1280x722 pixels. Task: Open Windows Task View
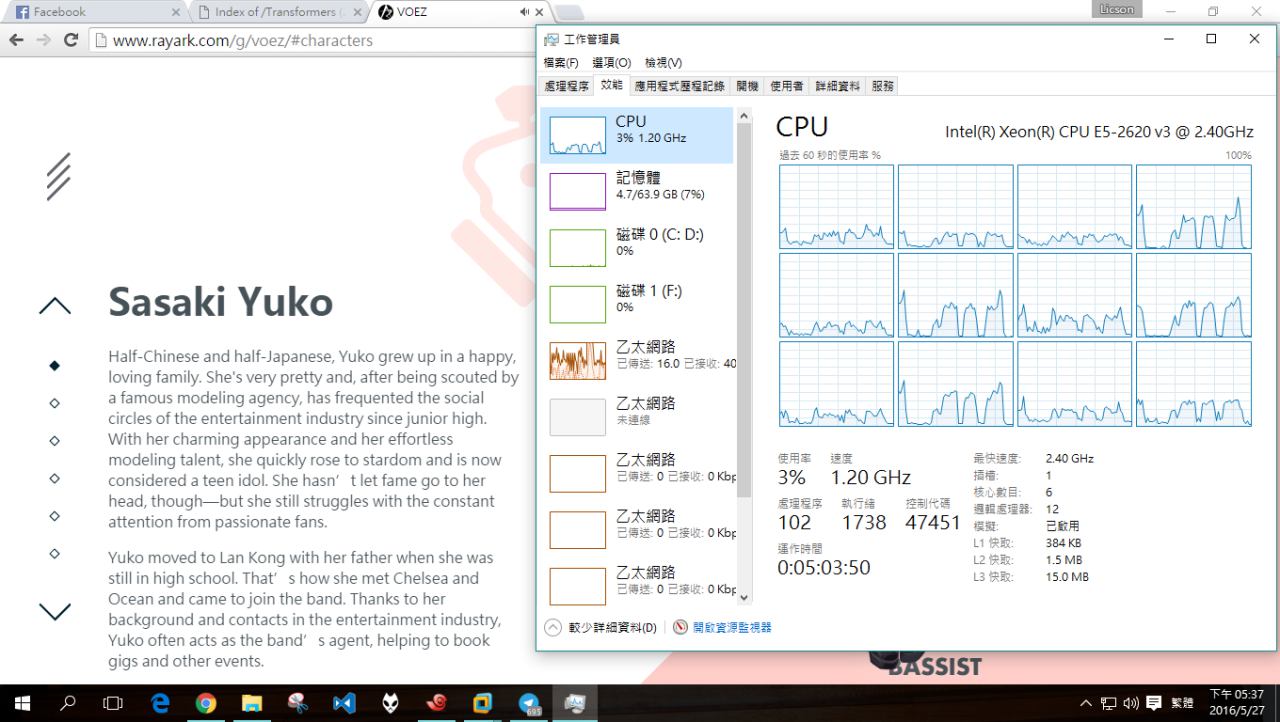click(x=113, y=703)
